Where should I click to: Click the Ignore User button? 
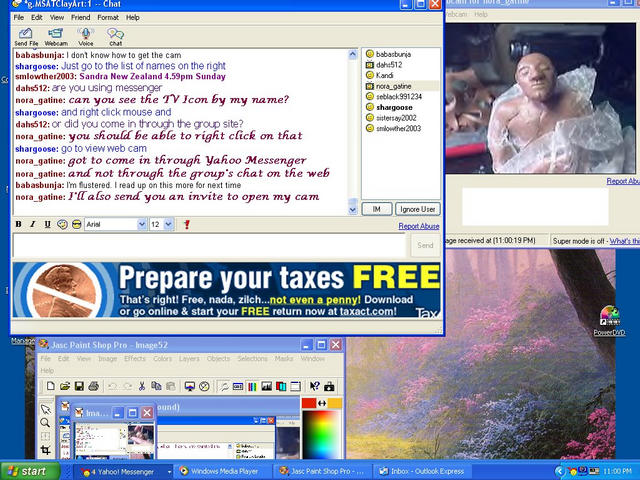418,209
